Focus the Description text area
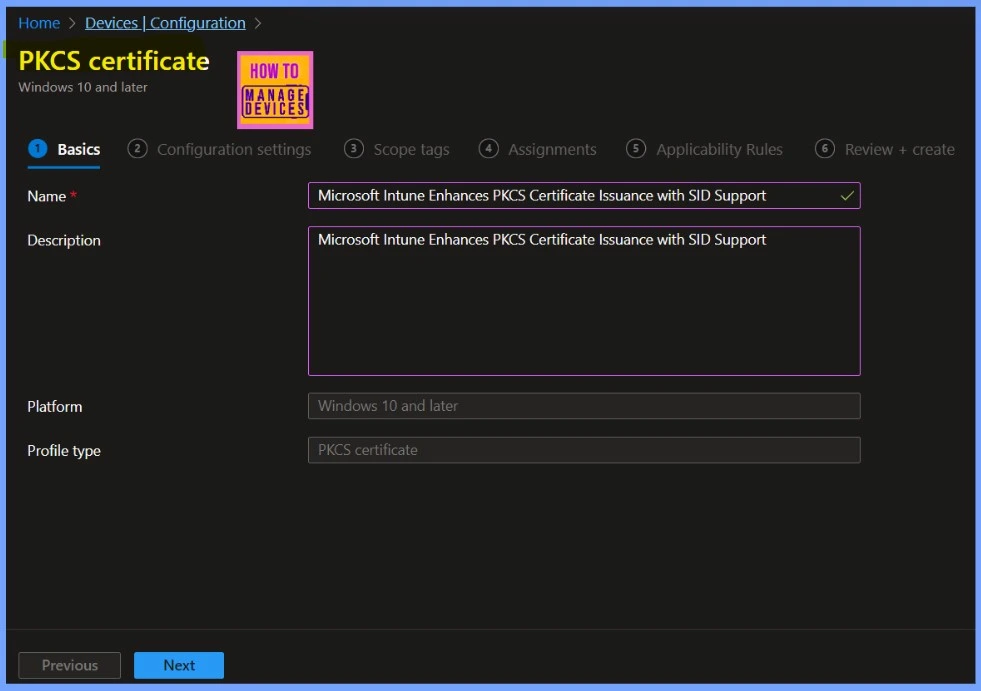The image size is (981, 691). [584, 301]
